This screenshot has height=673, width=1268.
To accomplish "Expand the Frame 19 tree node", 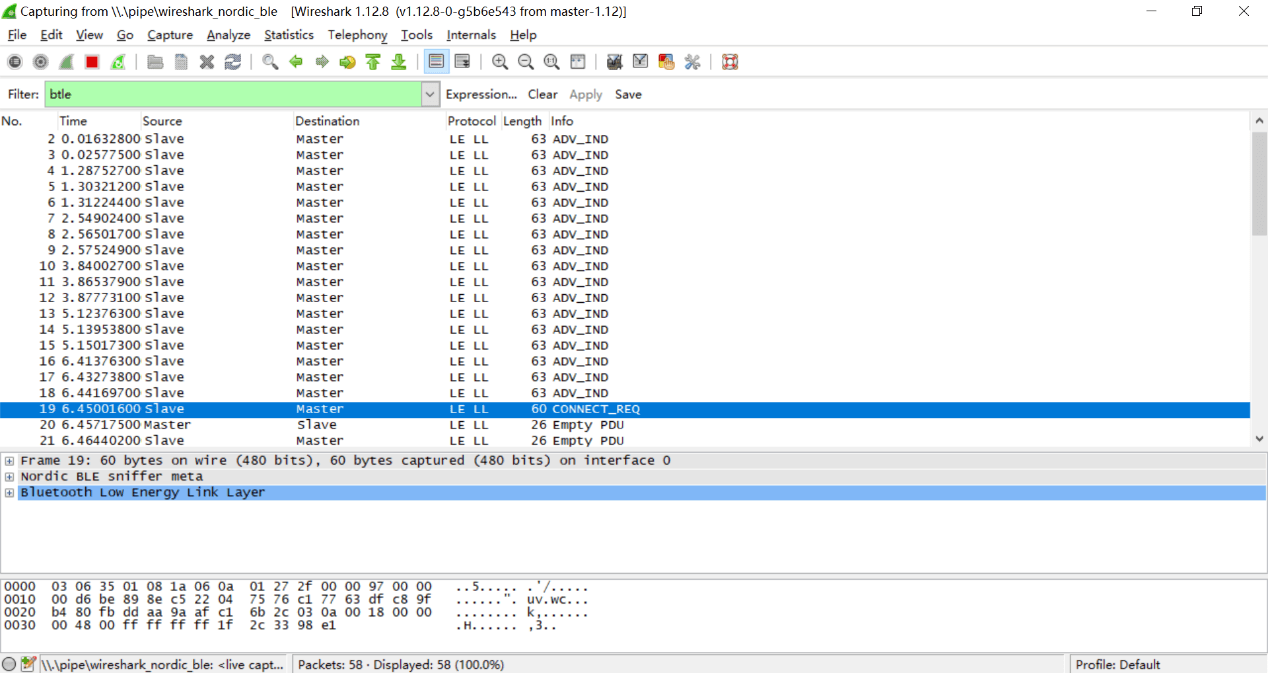I will pos(9,461).
